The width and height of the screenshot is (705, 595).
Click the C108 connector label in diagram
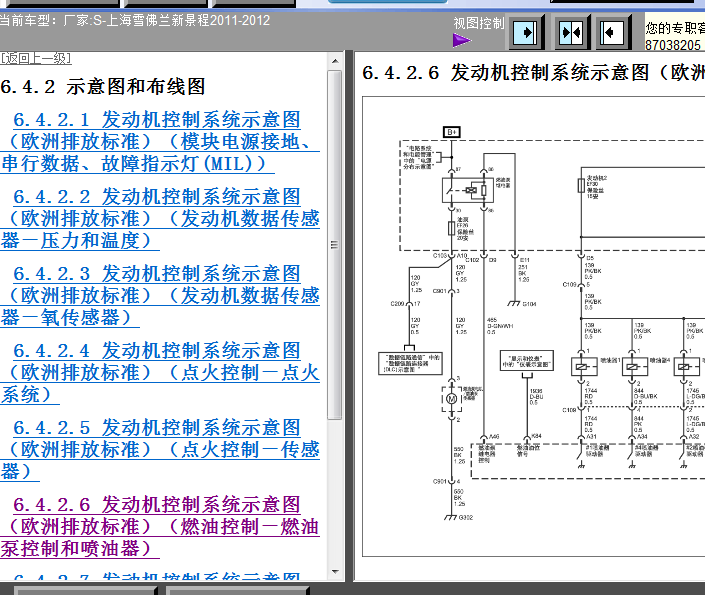569,410
